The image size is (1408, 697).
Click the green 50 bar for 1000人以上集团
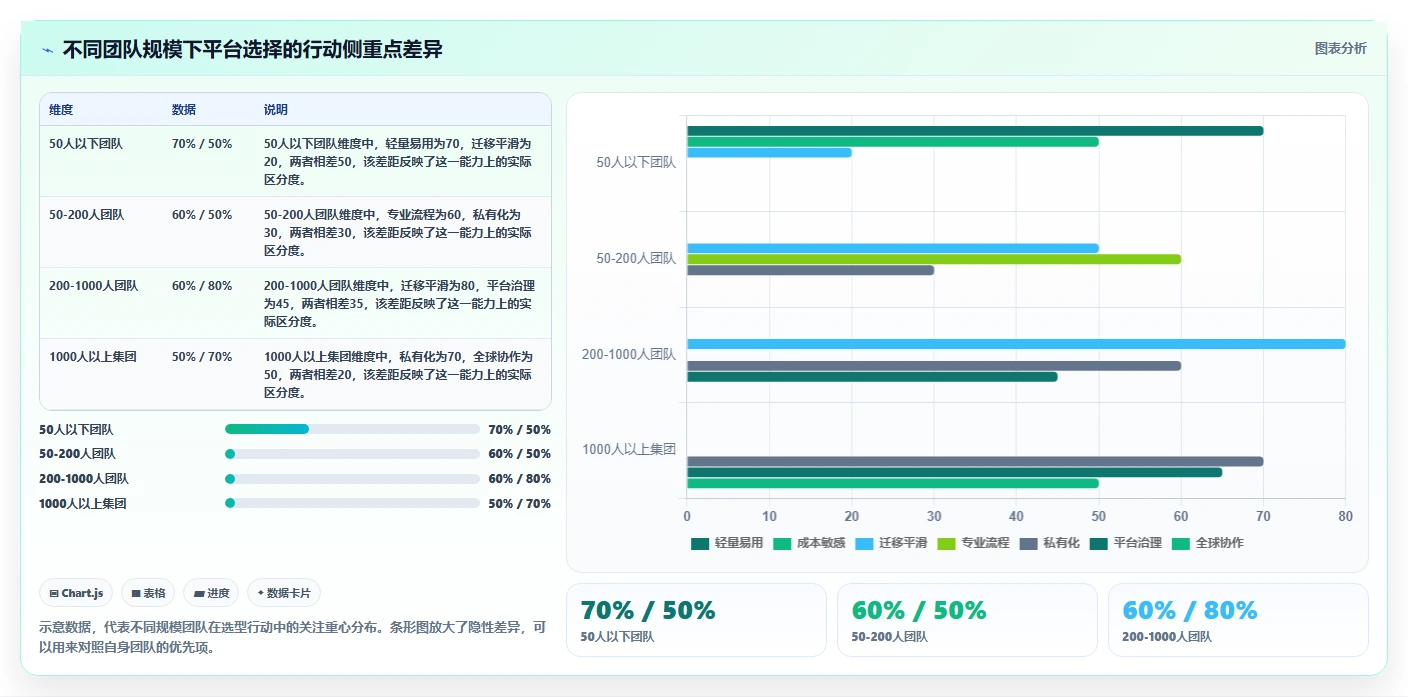point(893,483)
